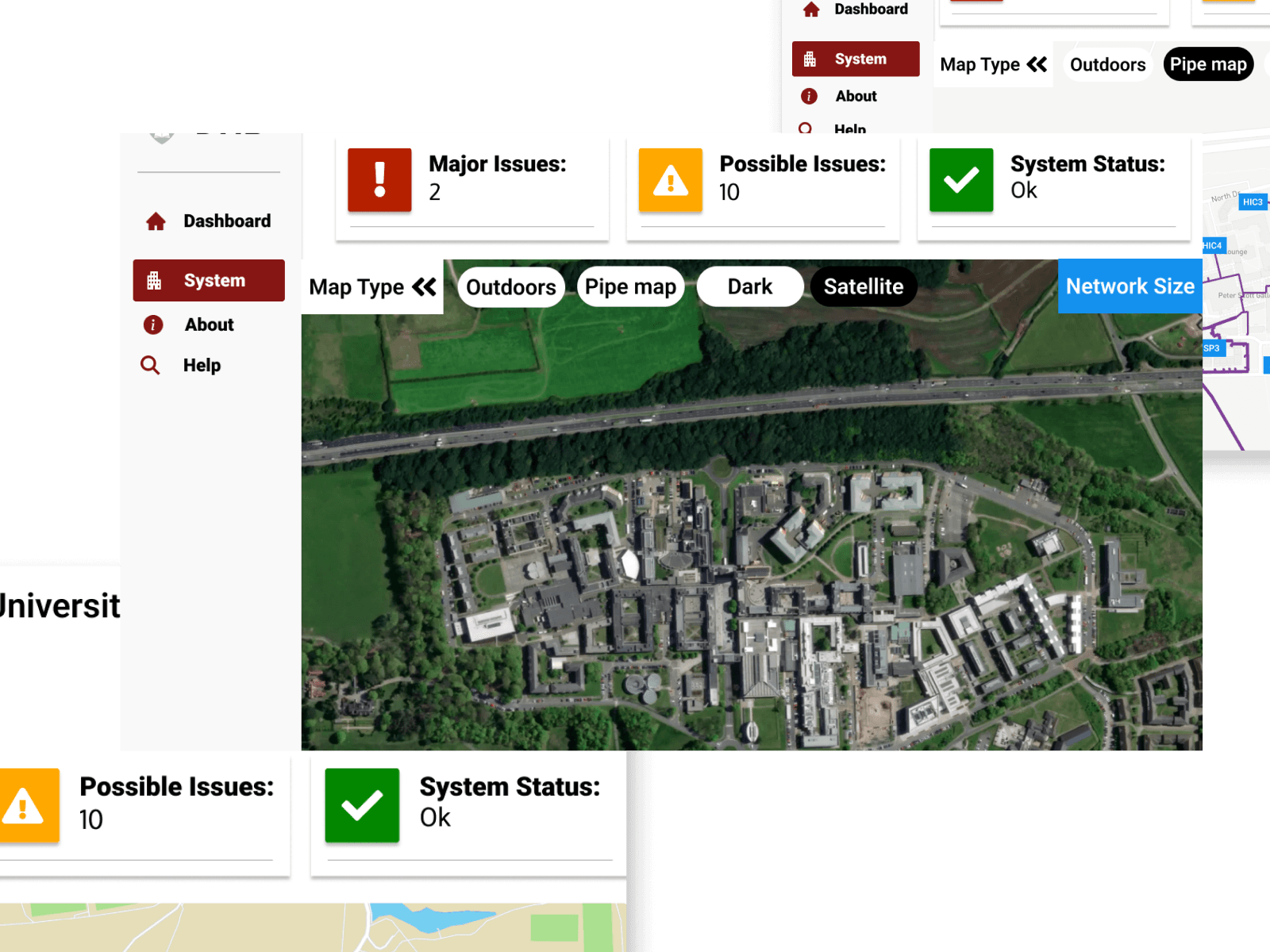Image resolution: width=1270 pixels, height=952 pixels.
Task: Select Pipe map in the top-right window
Action: pyautogui.click(x=1208, y=64)
